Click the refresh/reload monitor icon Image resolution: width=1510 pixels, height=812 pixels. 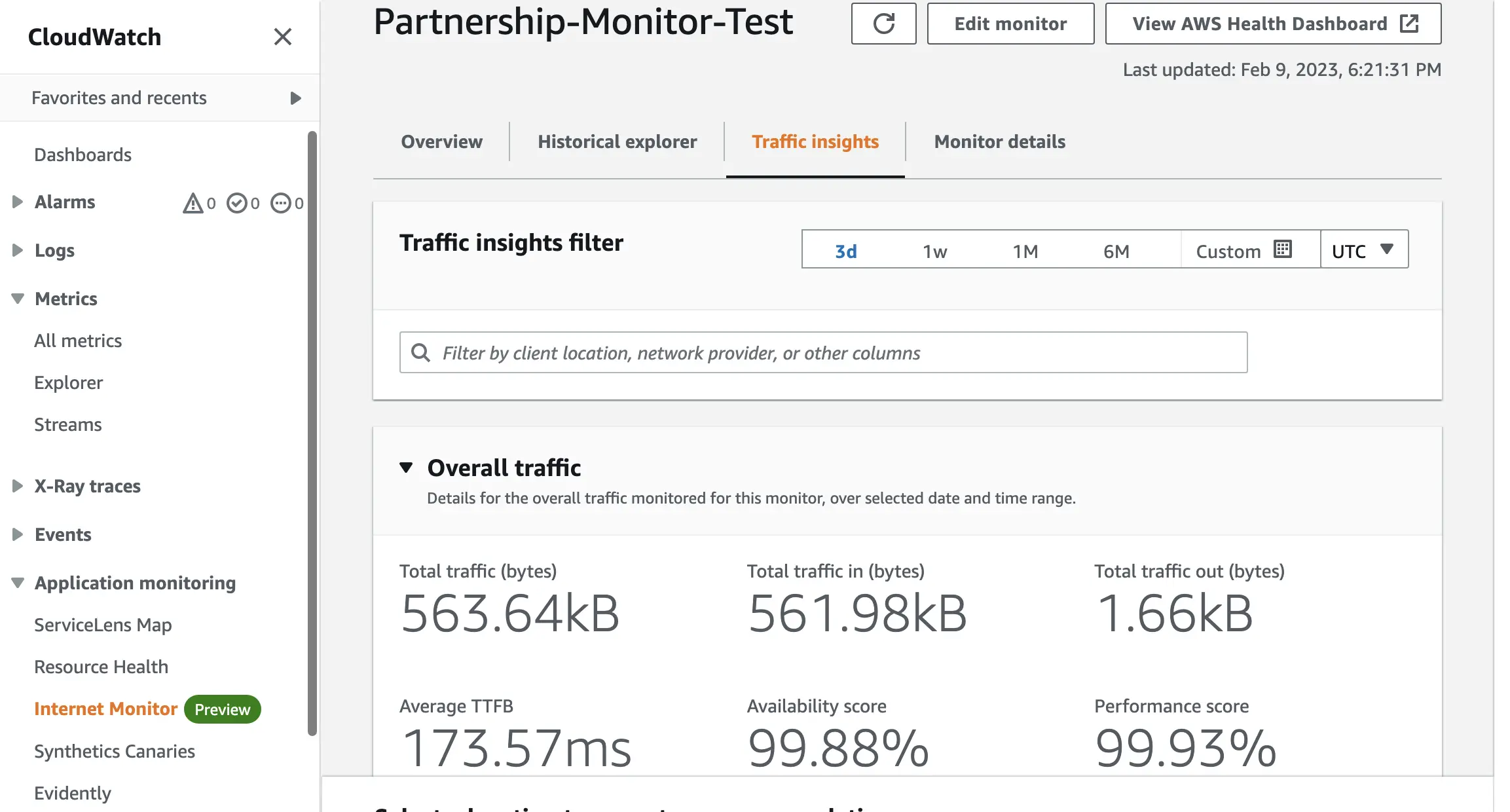click(883, 23)
